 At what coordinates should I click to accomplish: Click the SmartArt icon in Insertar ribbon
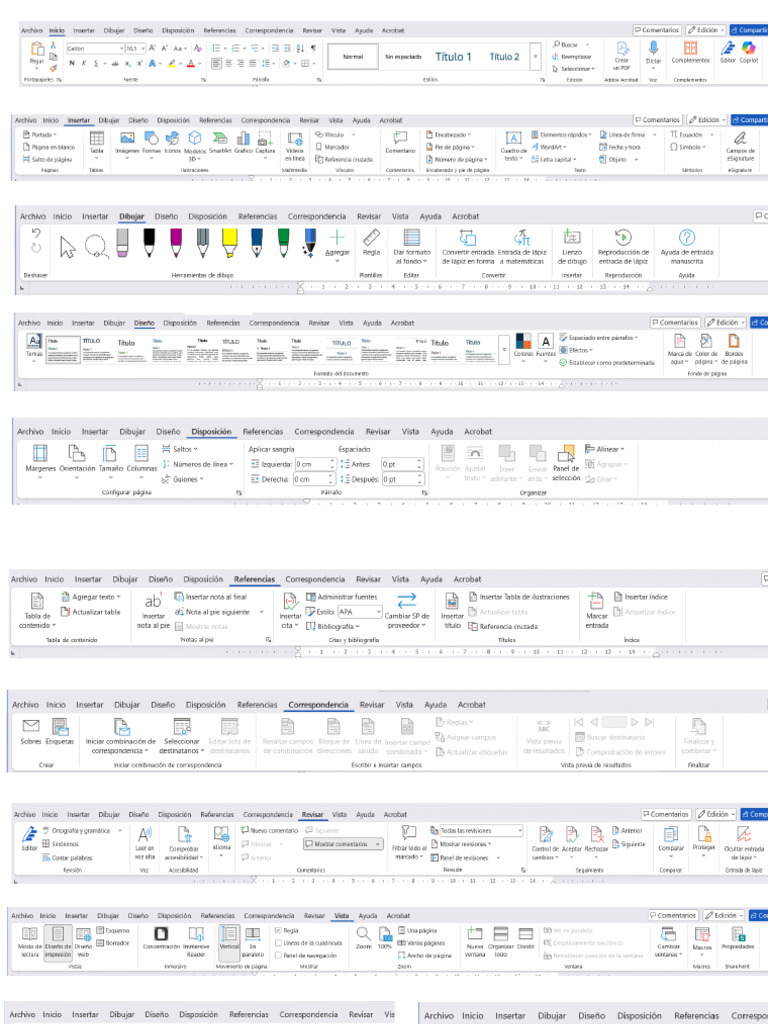click(219, 138)
